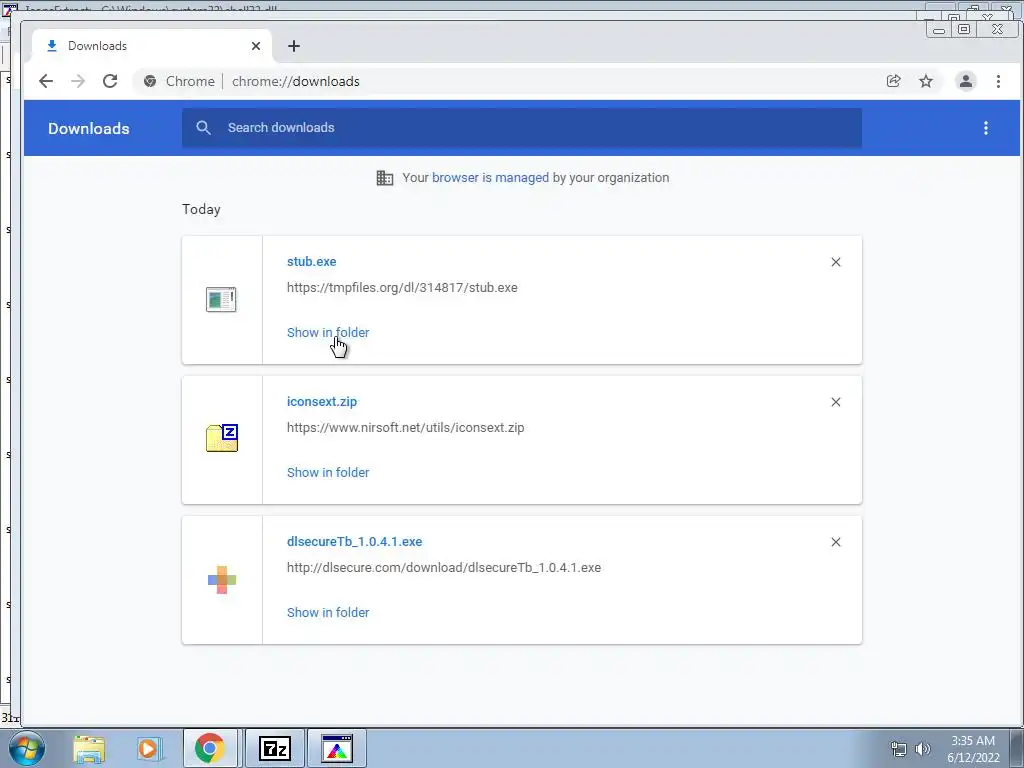Open the dlsecureTb_1.0.4.1.exe file link
This screenshot has height=768, width=1024.
click(355, 541)
